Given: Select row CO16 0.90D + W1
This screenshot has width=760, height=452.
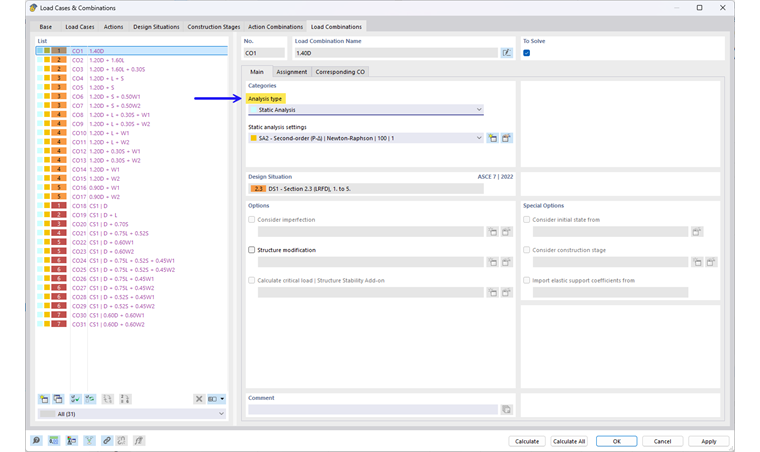Looking at the screenshot, I should [x=132, y=187].
